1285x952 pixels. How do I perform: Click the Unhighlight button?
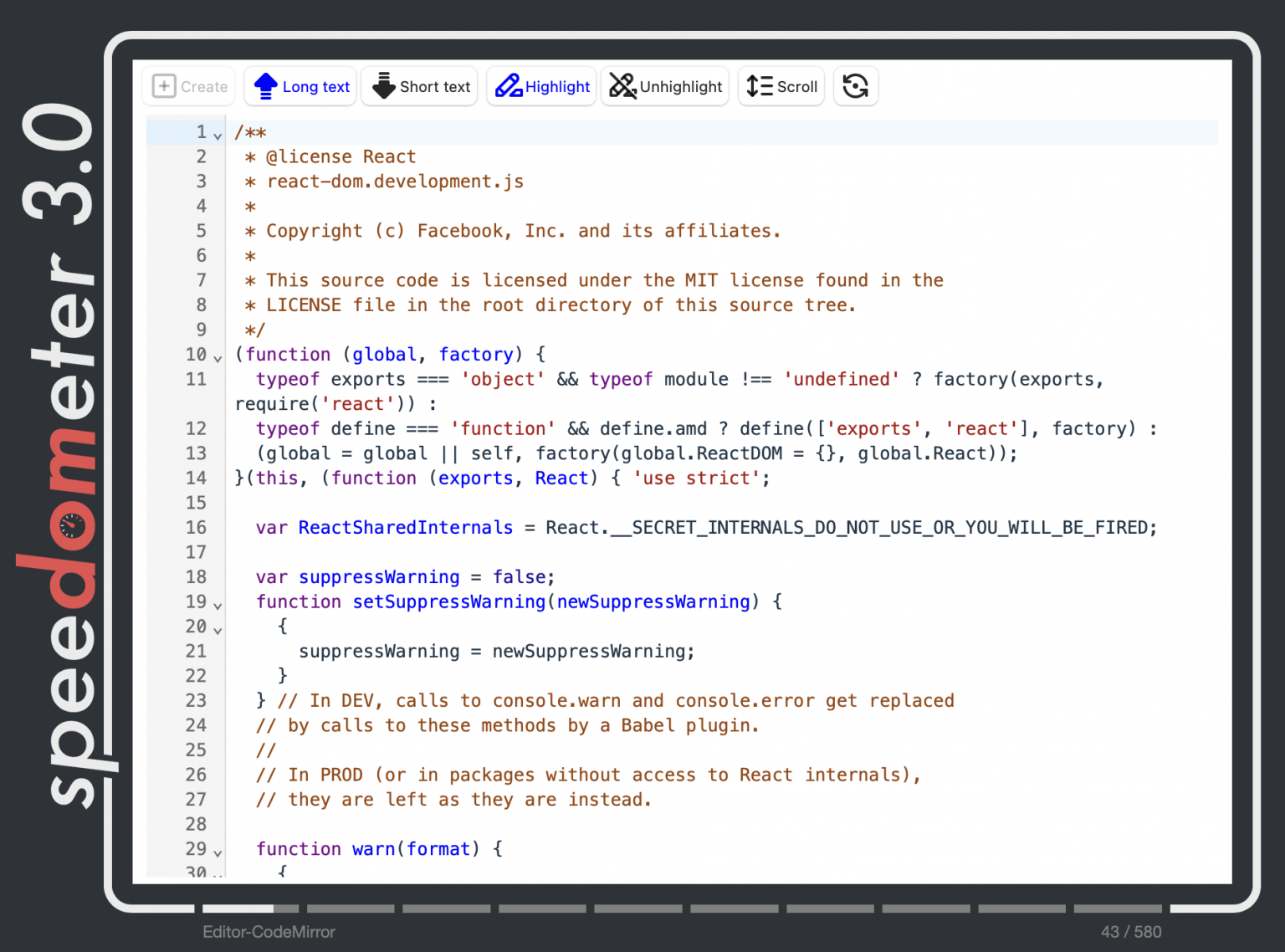[665, 85]
